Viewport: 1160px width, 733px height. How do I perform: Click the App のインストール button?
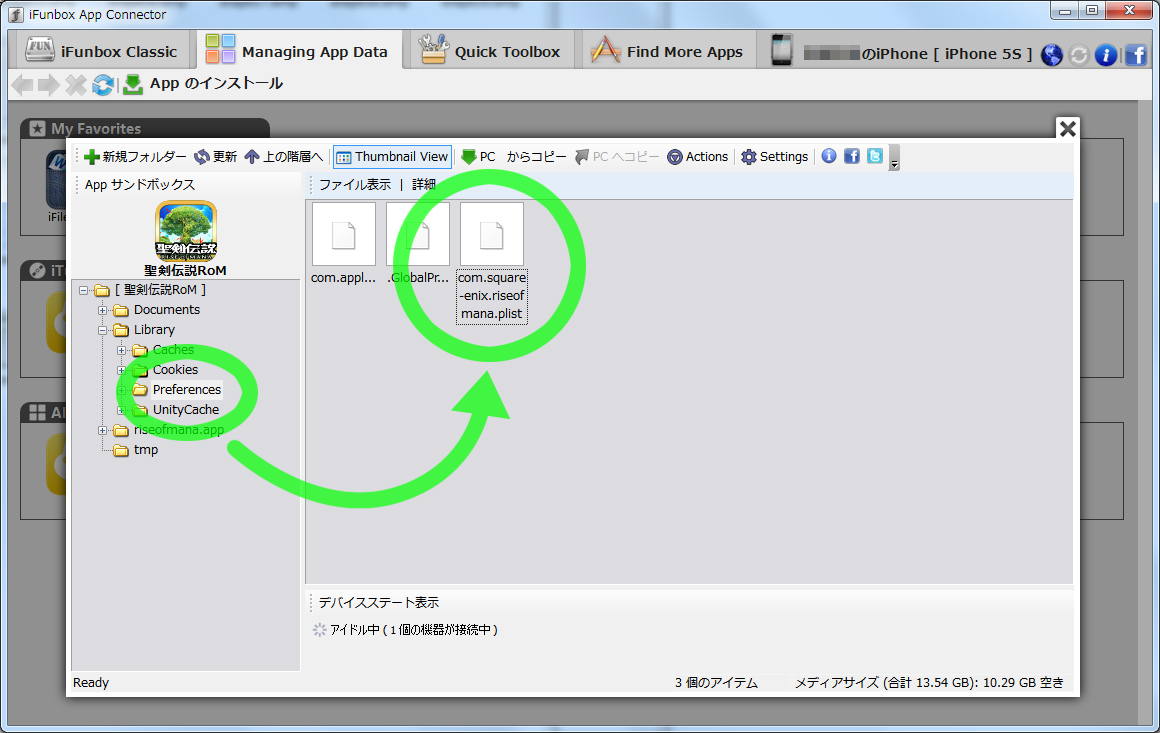tap(203, 84)
